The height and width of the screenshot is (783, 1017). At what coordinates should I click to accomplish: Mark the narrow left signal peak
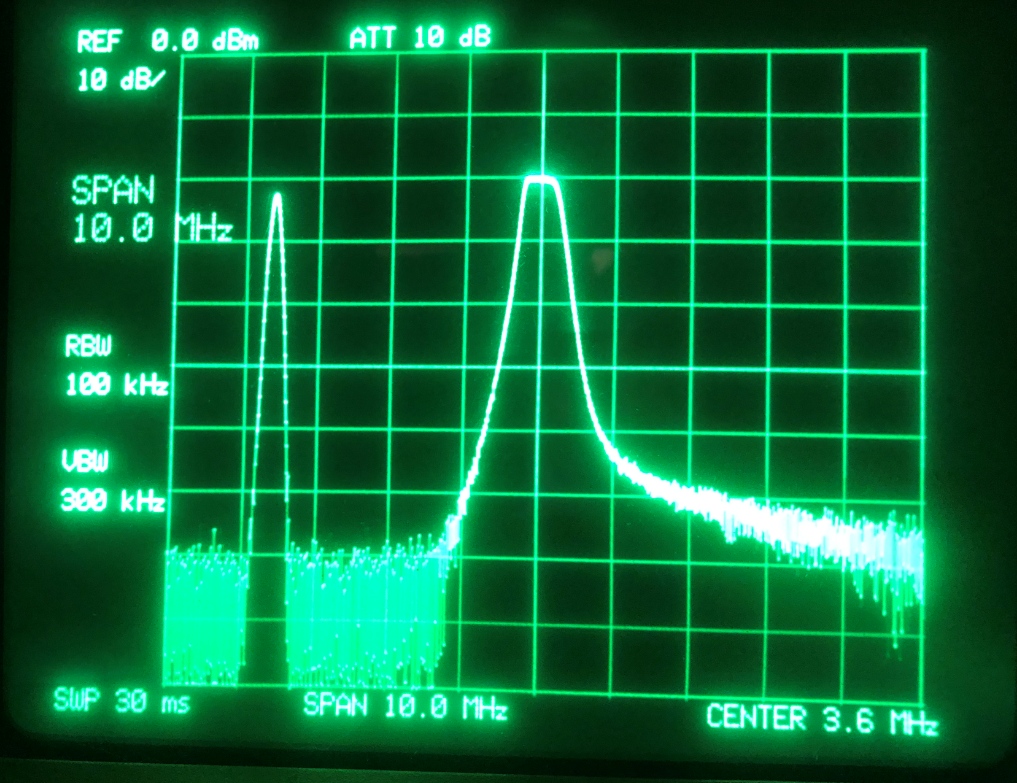tap(278, 196)
